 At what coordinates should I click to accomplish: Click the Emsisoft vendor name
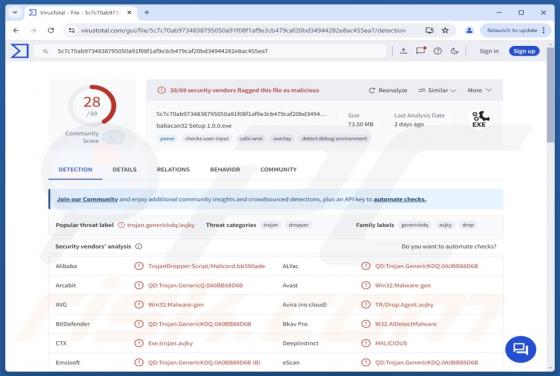[68, 362]
